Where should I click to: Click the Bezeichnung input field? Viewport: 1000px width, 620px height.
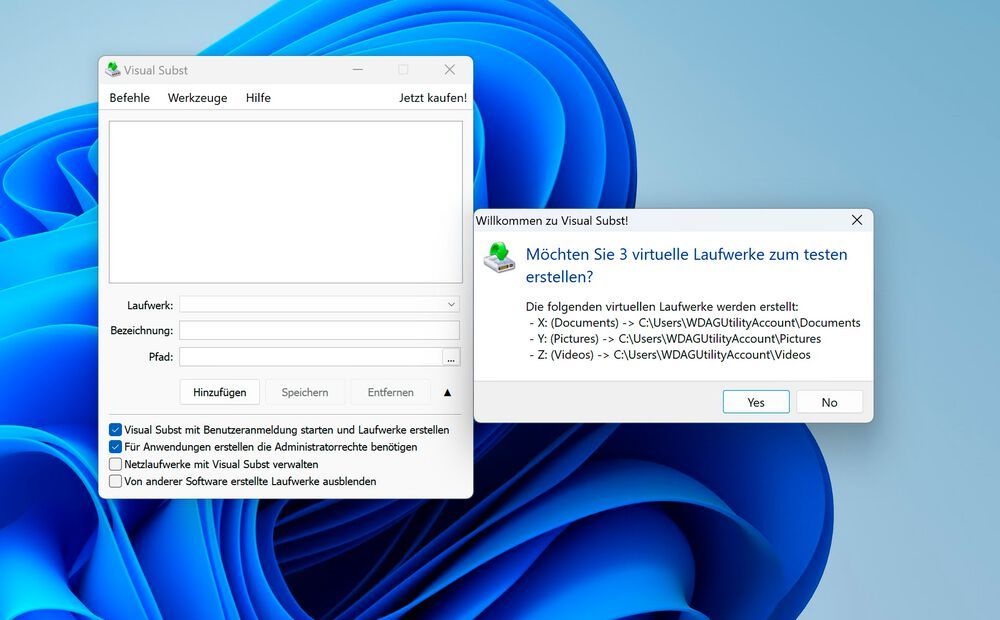tap(318, 330)
